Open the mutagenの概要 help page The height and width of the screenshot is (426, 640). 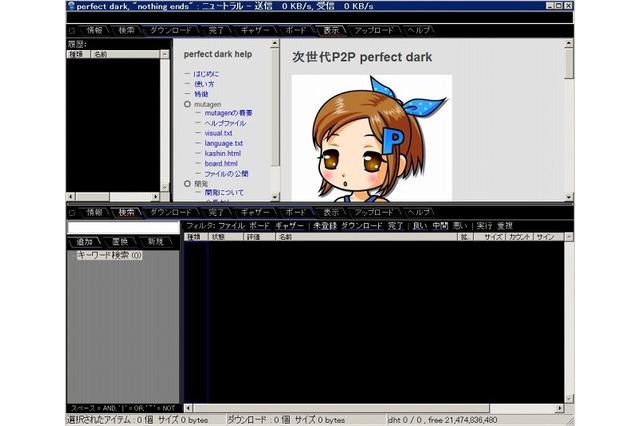(x=229, y=113)
